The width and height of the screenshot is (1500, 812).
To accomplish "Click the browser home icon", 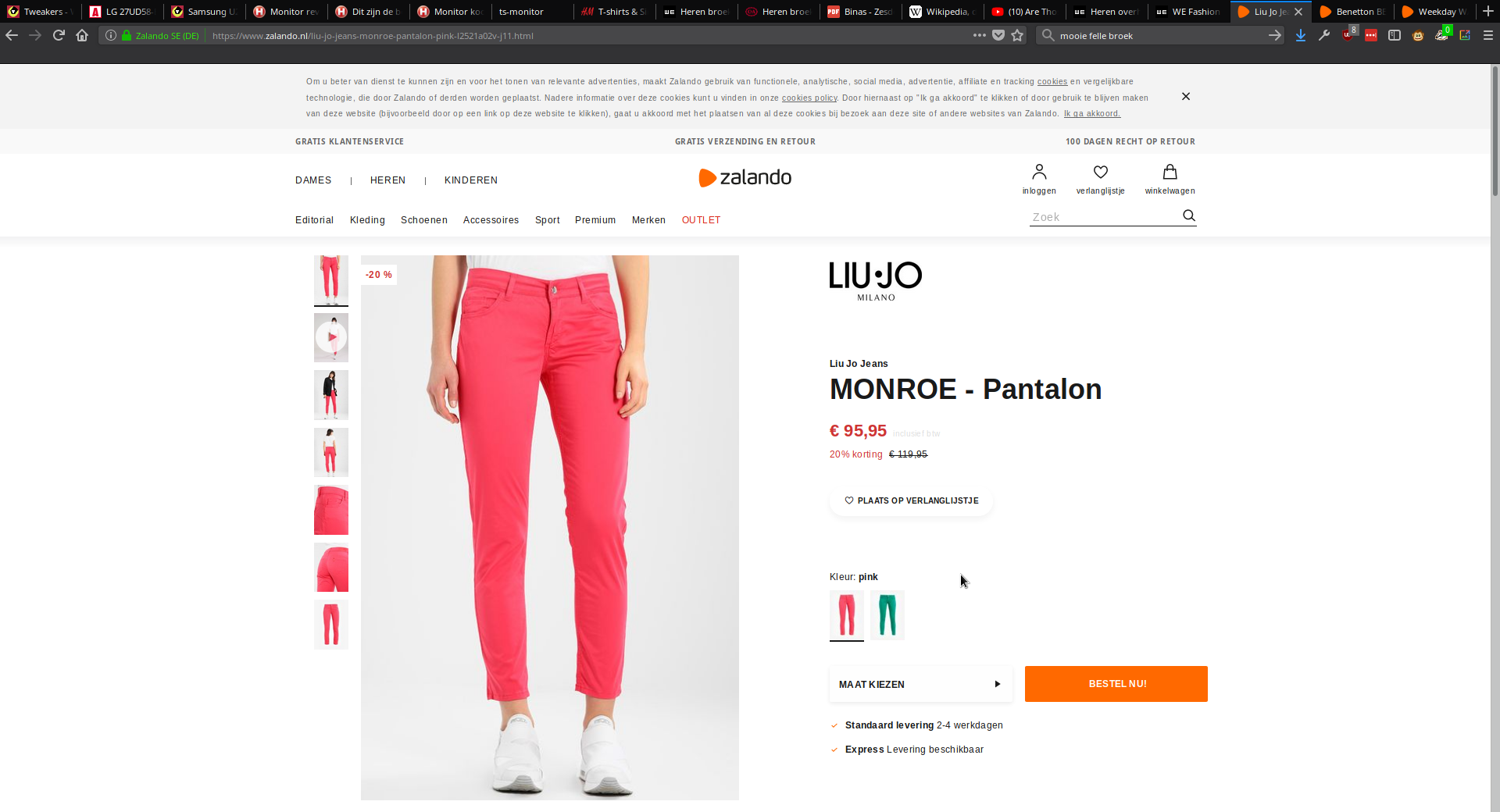I will tap(82, 35).
